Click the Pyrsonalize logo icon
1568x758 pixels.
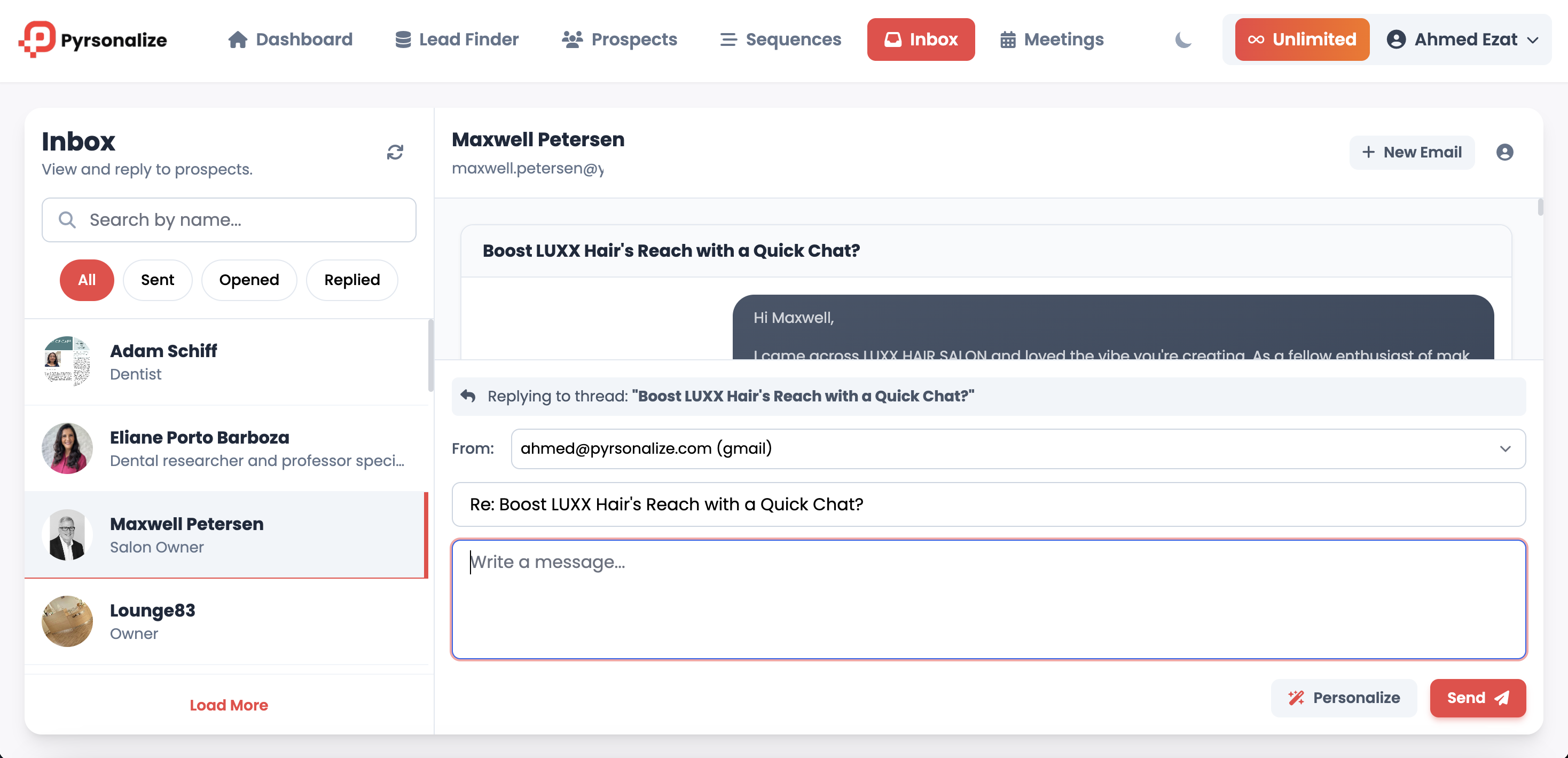(38, 40)
